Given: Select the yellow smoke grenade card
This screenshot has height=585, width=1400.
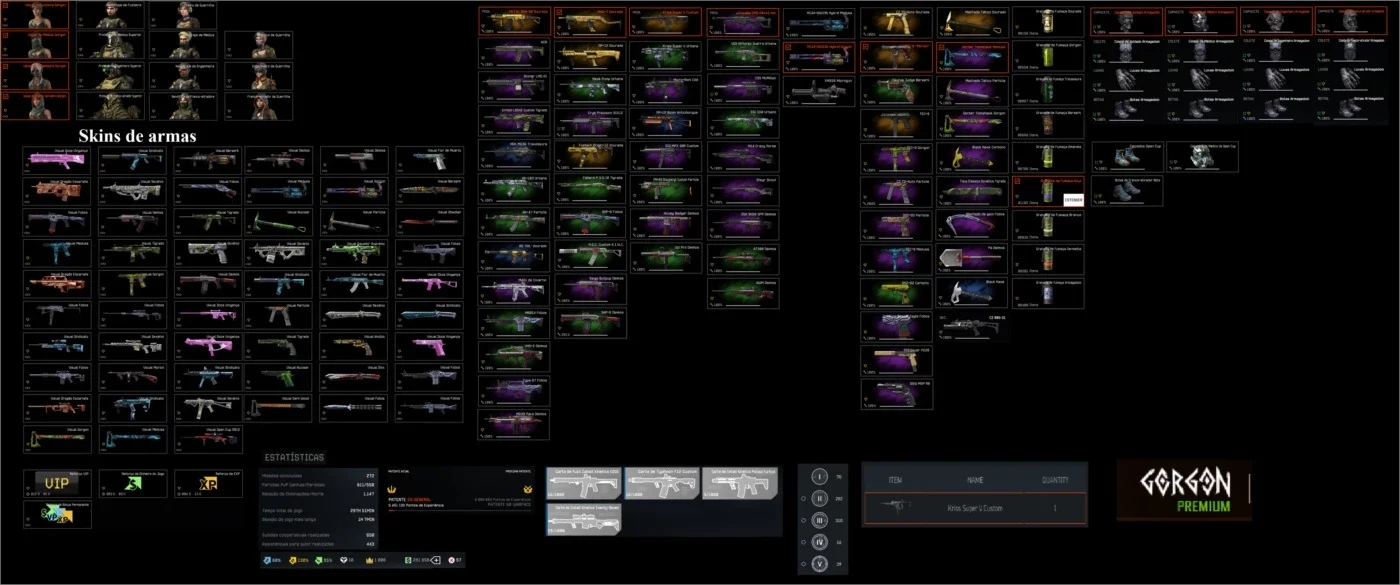Looking at the screenshot, I should (1048, 157).
